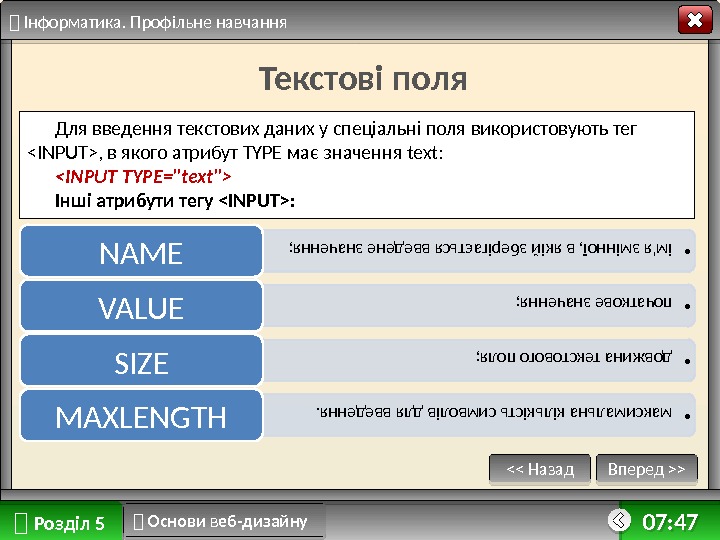Click the icon left of Основи веб-дизайну

(138, 522)
